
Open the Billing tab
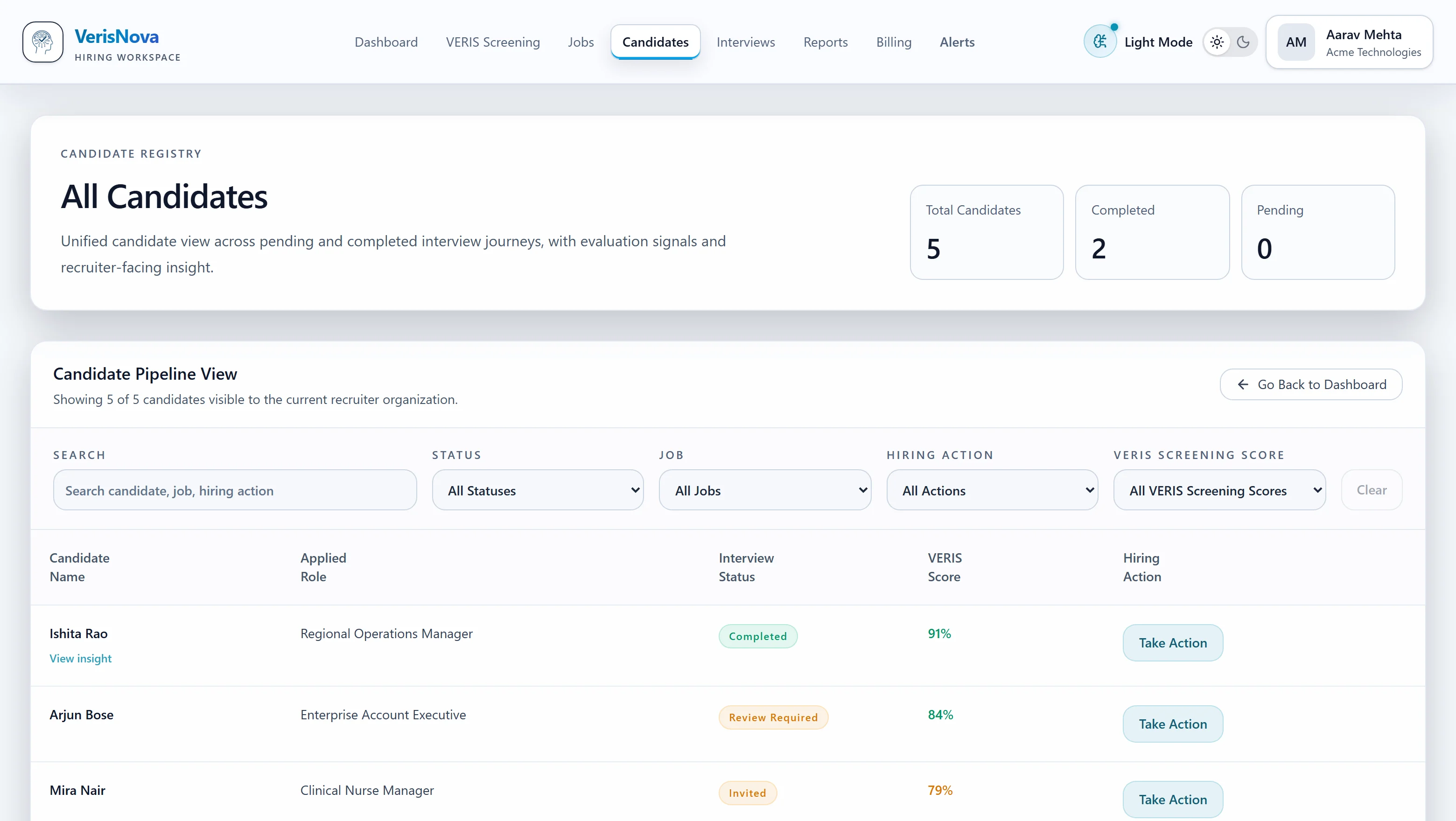894,42
